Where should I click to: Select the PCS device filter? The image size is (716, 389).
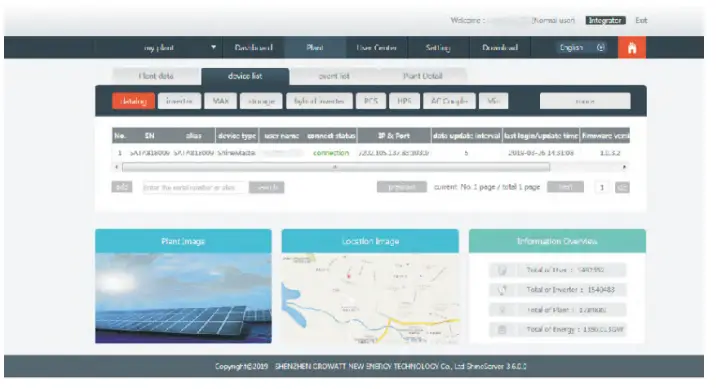(371, 101)
